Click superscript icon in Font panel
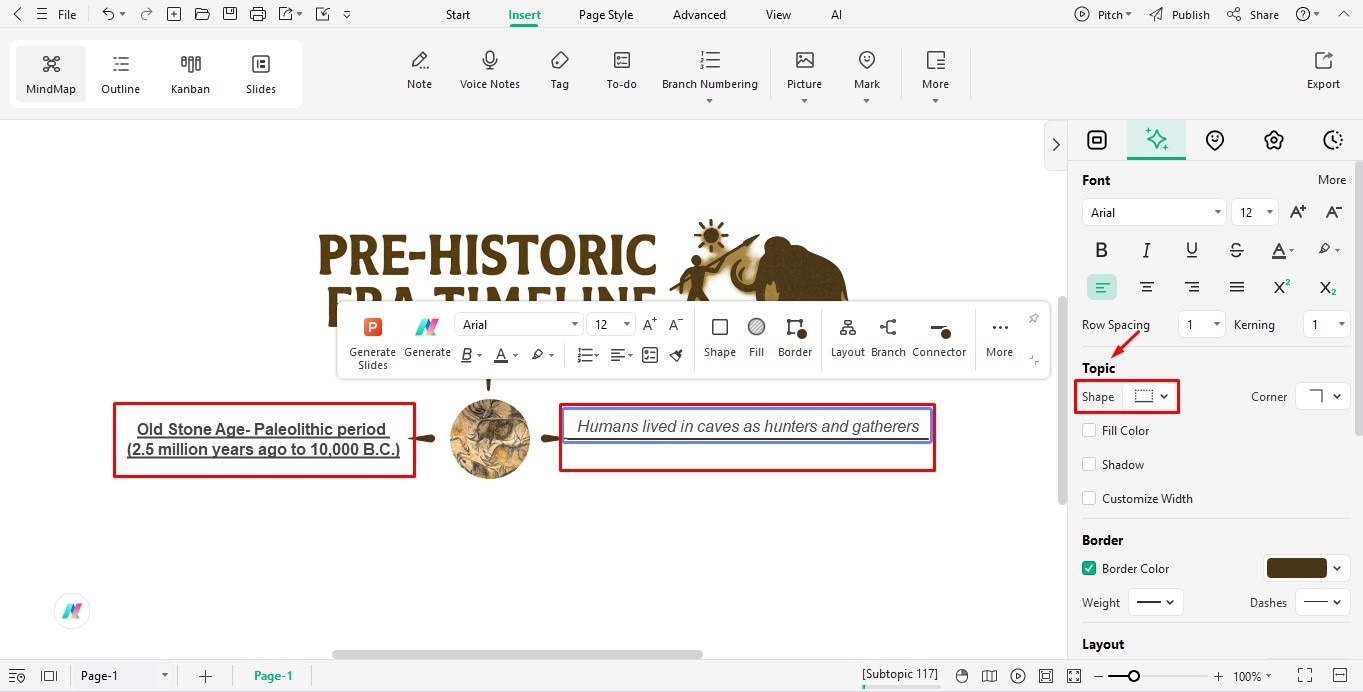Image resolution: width=1363 pixels, height=692 pixels. point(1281,287)
